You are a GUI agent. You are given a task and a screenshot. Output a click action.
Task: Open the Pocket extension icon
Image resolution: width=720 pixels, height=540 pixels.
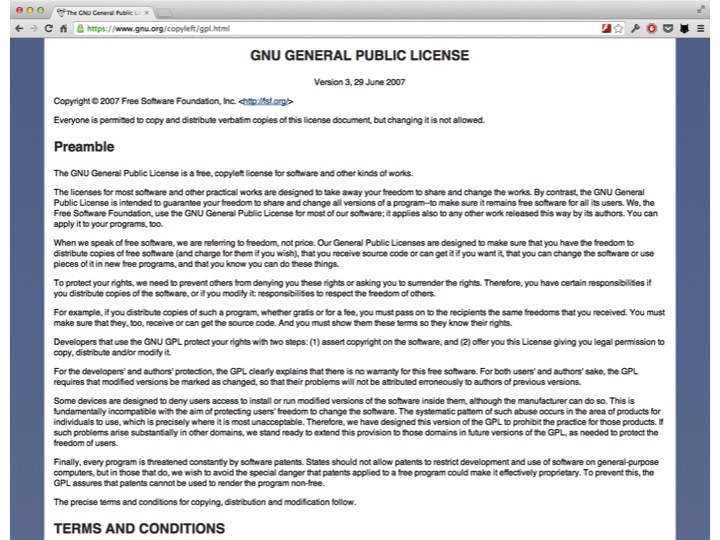point(668,28)
